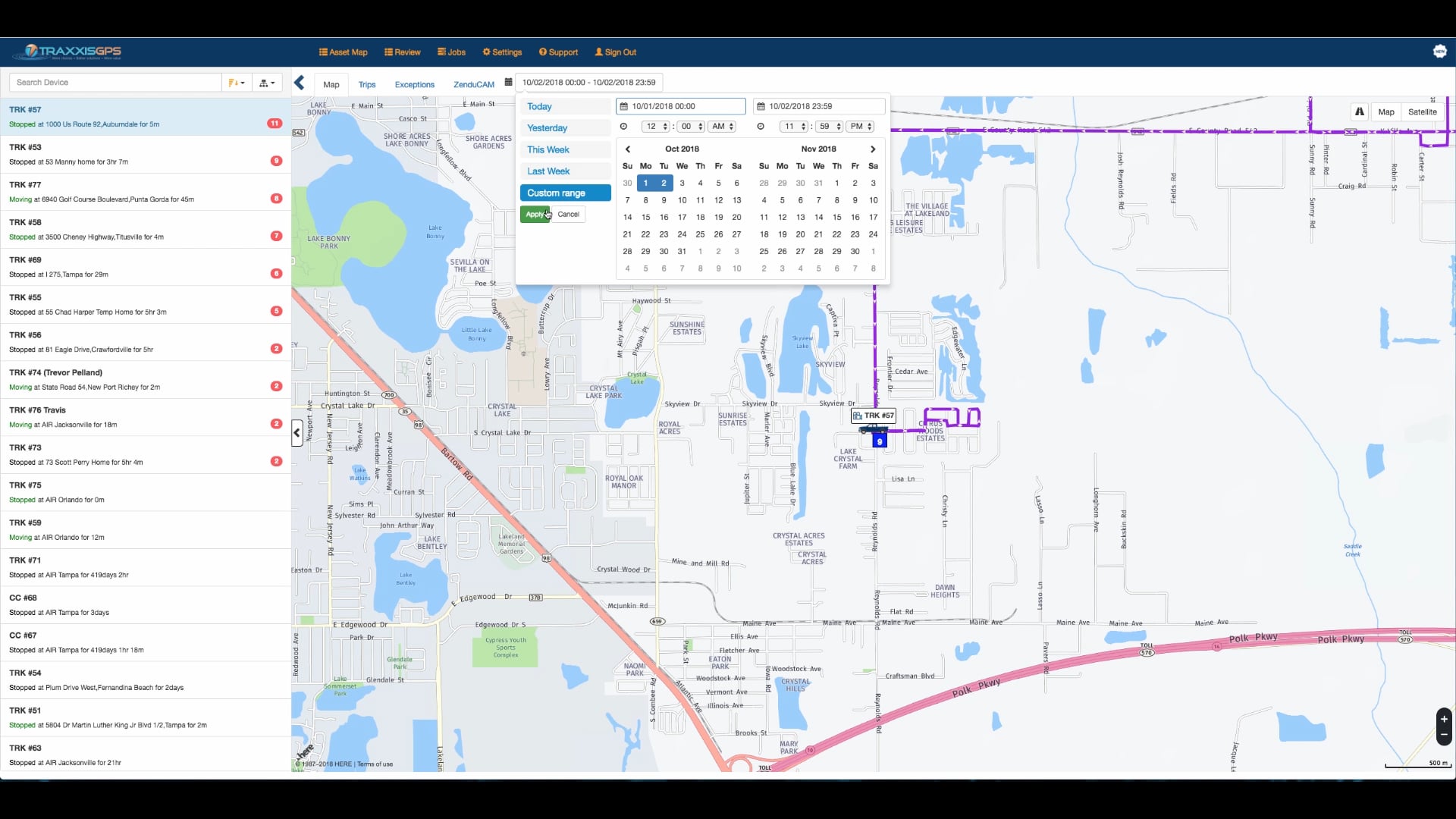Choose the This Week preset range
Screen dimensions: 1456x819
pos(566,150)
